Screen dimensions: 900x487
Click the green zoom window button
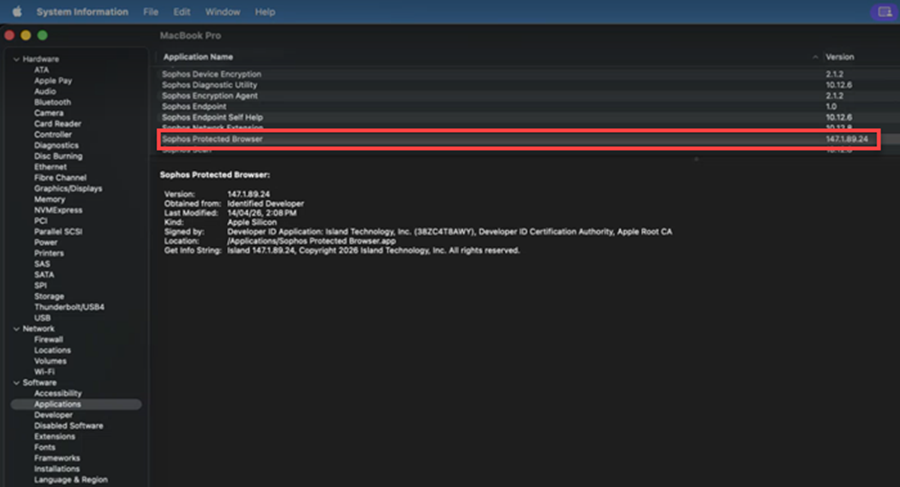point(42,35)
